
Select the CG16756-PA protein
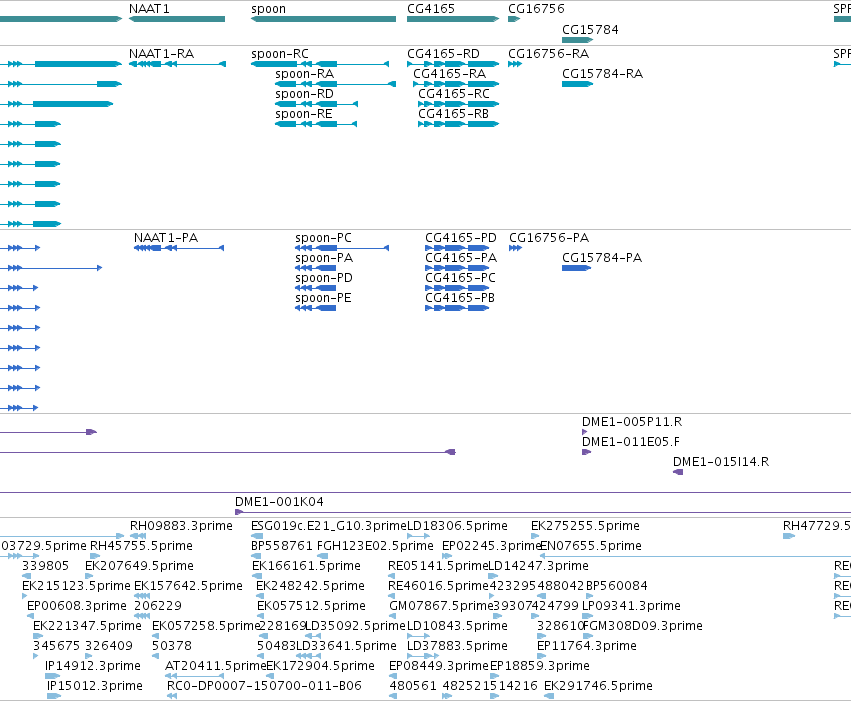pos(516,248)
